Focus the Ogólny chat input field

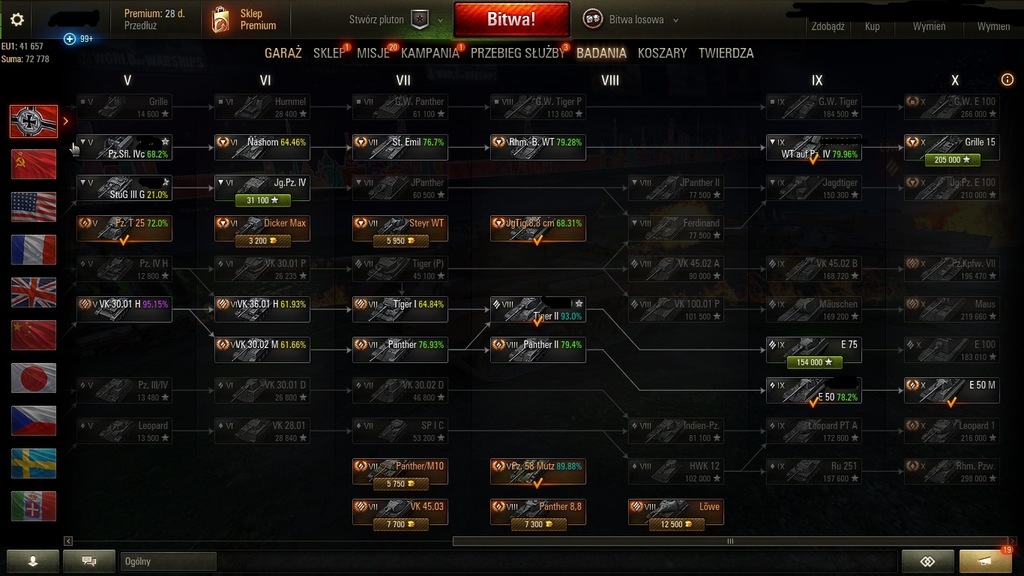tap(168, 562)
